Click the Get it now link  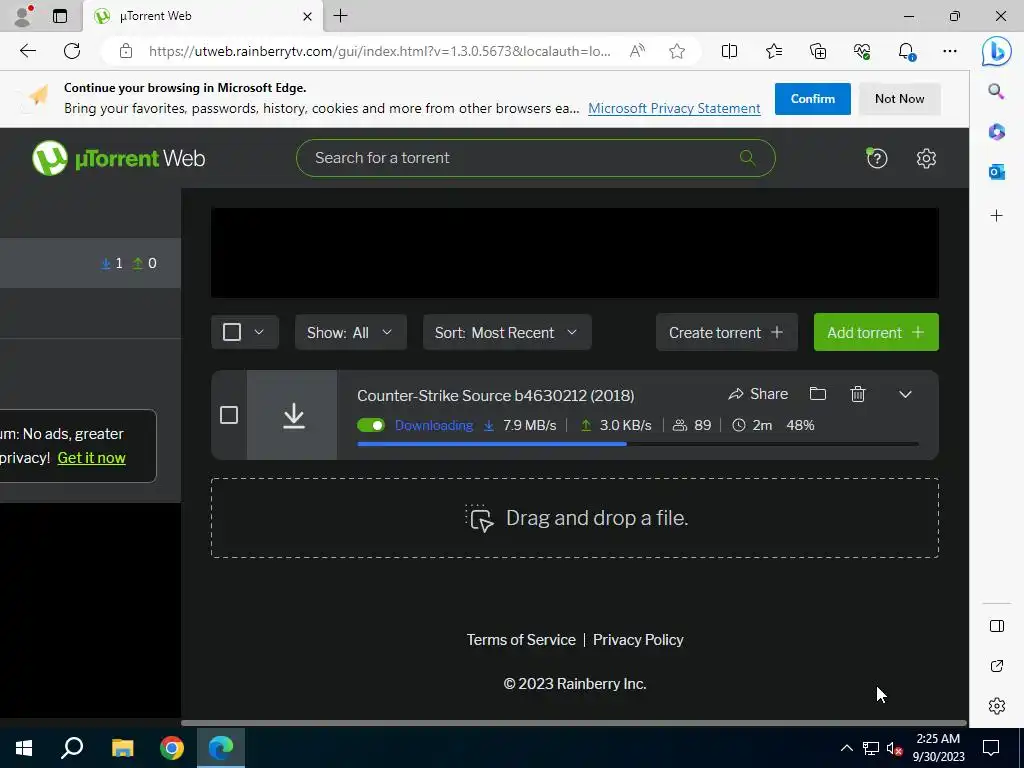(x=91, y=458)
